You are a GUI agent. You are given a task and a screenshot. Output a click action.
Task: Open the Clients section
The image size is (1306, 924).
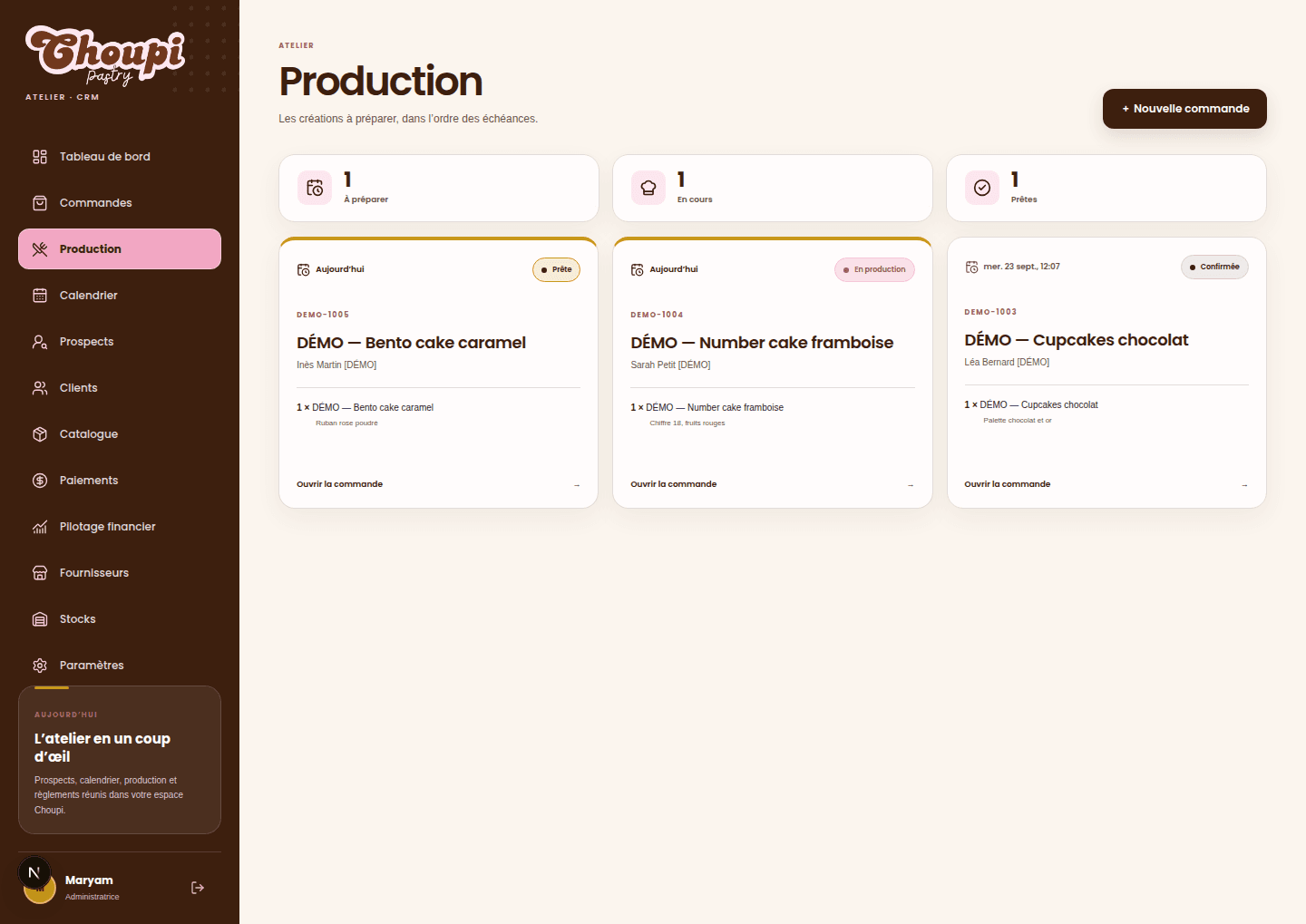pyautogui.click(x=120, y=388)
